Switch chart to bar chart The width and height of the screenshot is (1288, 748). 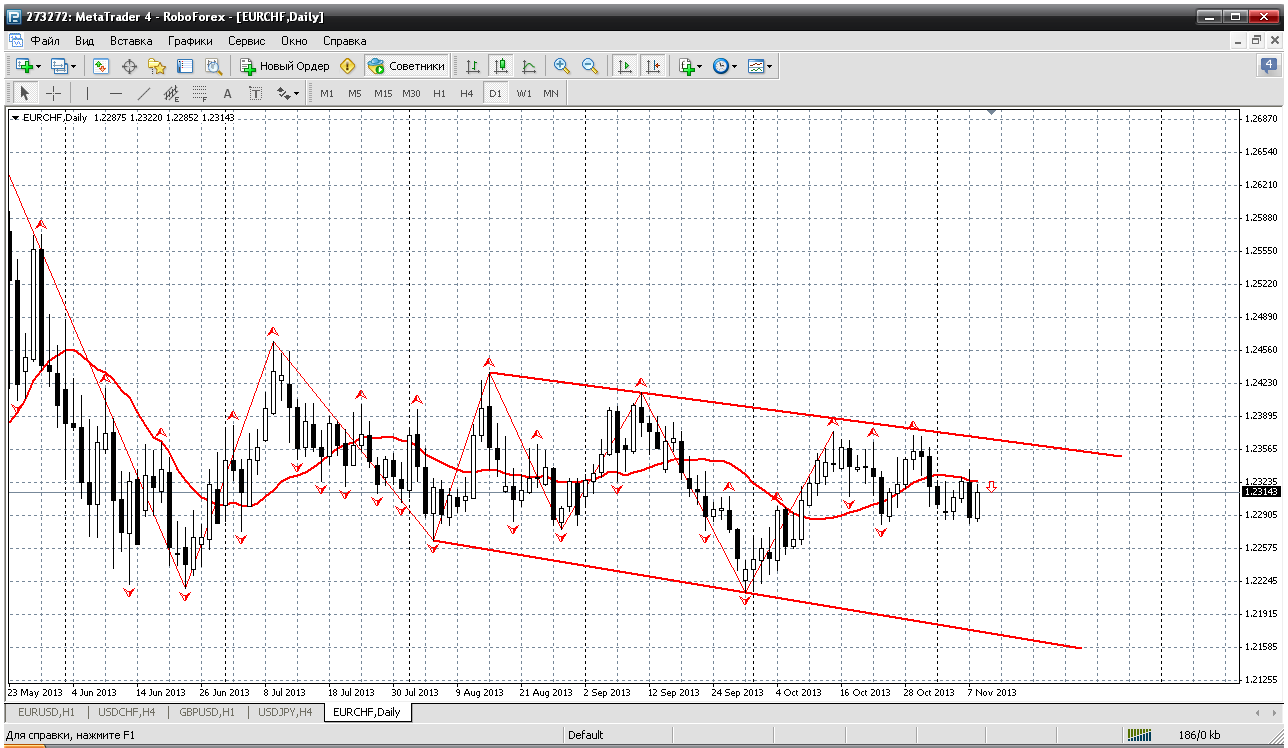(473, 66)
